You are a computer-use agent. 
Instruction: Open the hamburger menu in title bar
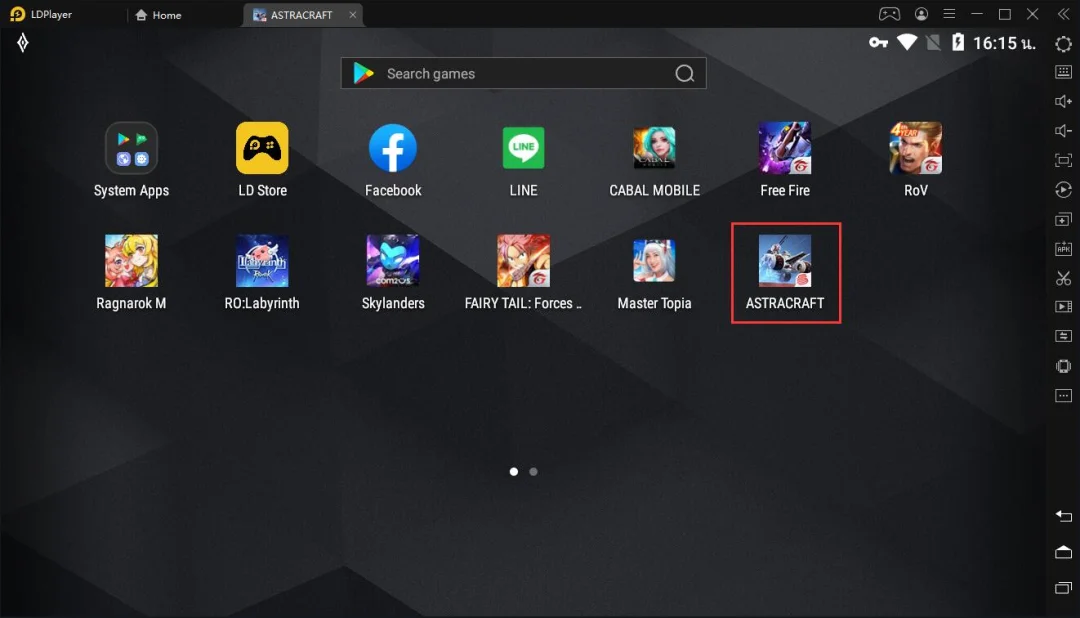tap(949, 14)
